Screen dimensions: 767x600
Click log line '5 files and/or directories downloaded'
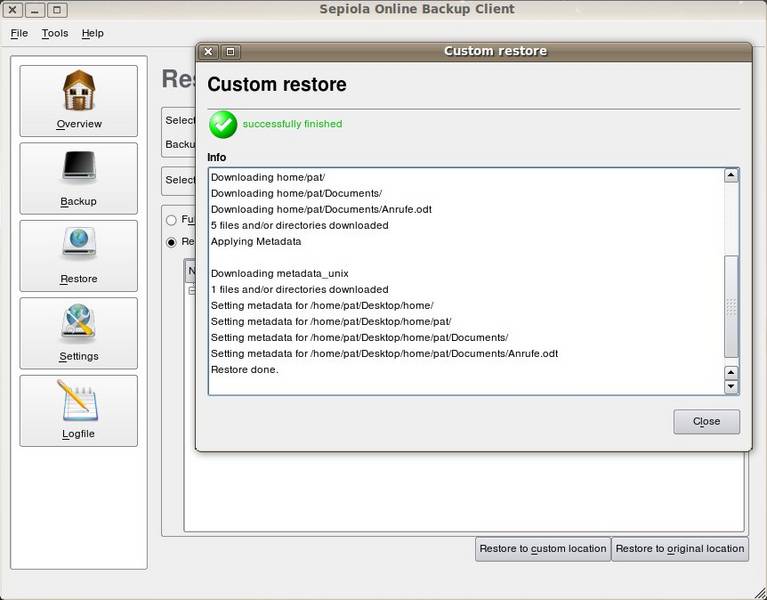300,225
